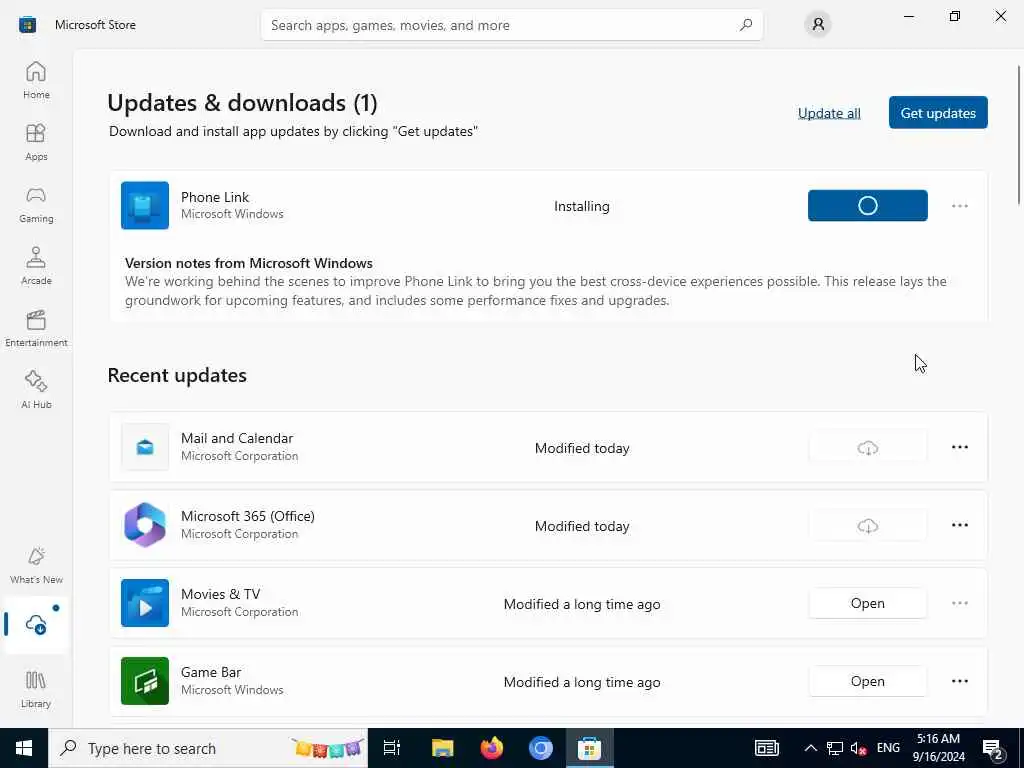Open the Windows Start menu
1024x768 pixels.
tap(24, 748)
